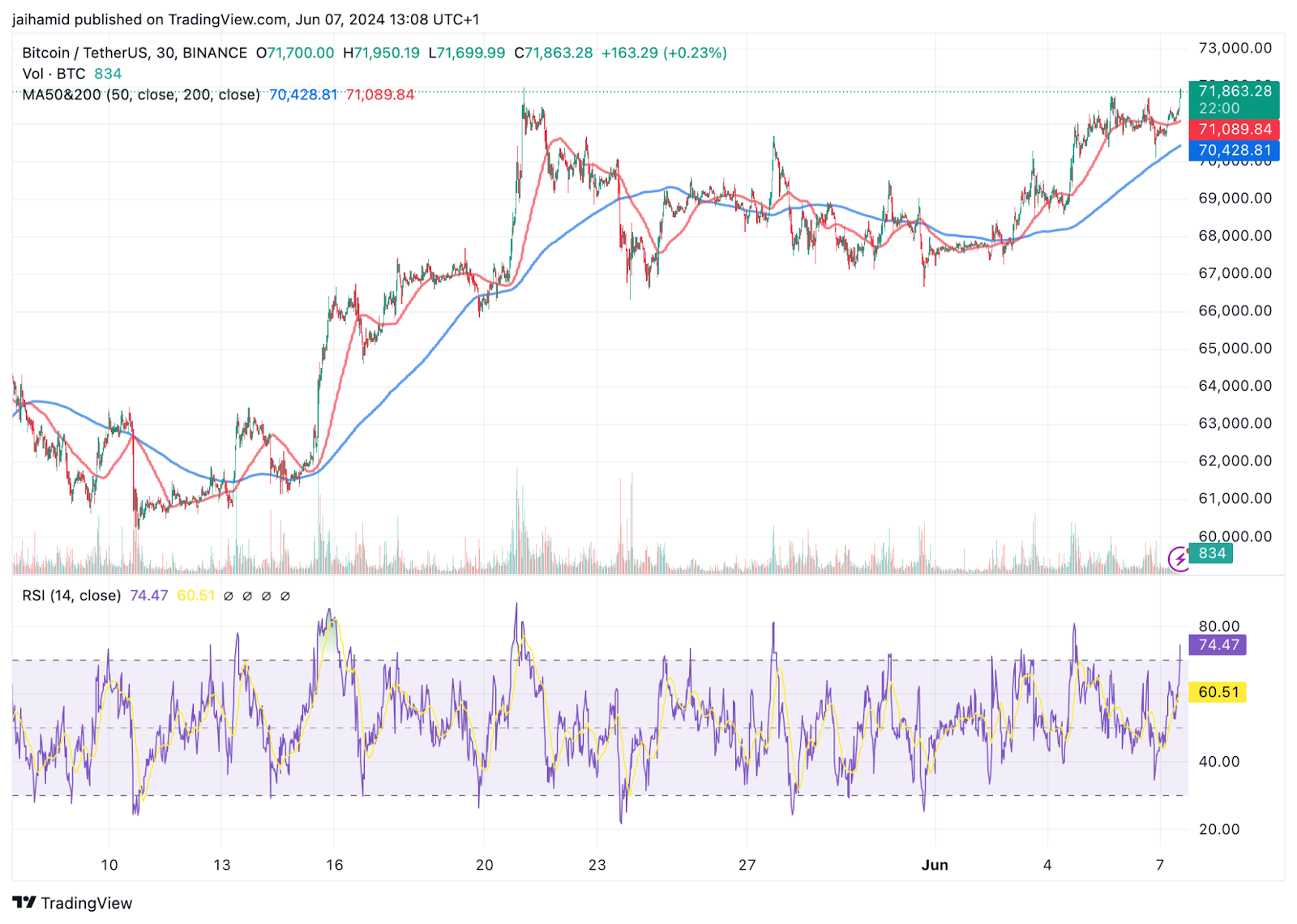
Task: Click the red MA value 71,089.84 in legend
Action: click(x=380, y=95)
